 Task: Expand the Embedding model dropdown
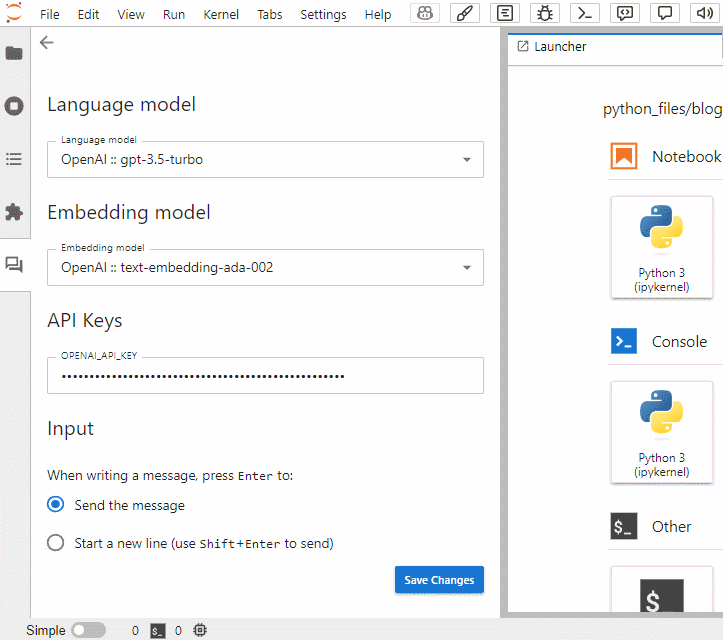tap(265, 267)
